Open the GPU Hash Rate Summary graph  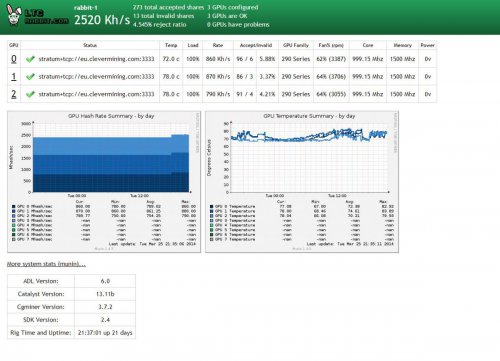(104, 182)
